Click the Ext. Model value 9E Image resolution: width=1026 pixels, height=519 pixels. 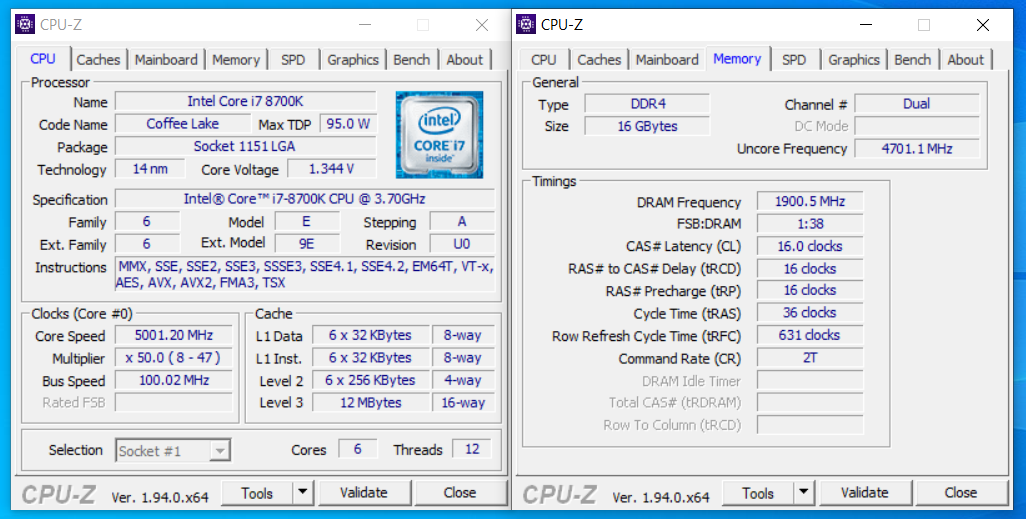[x=306, y=243]
